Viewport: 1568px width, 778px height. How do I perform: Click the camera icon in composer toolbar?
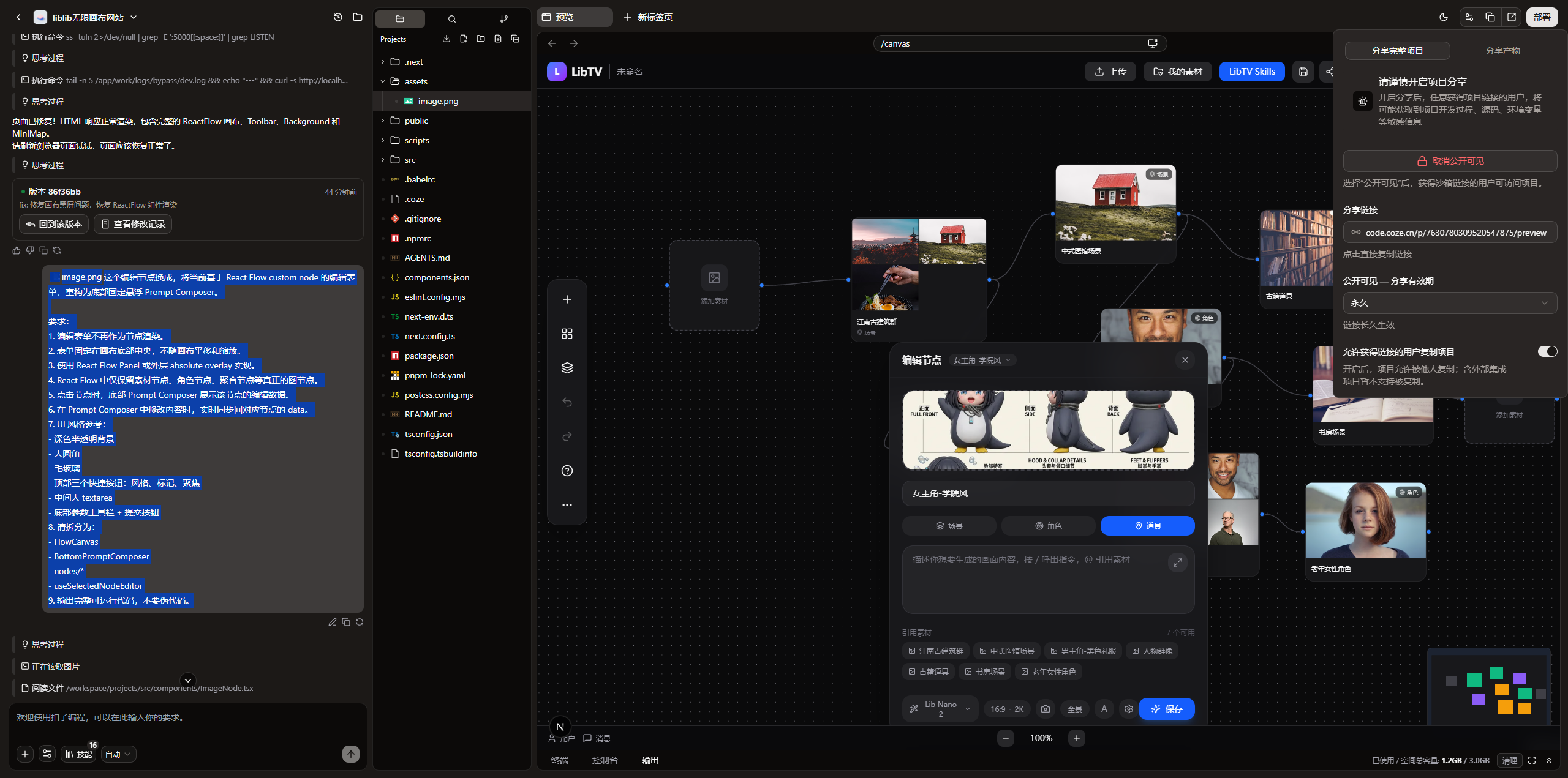coord(1046,709)
